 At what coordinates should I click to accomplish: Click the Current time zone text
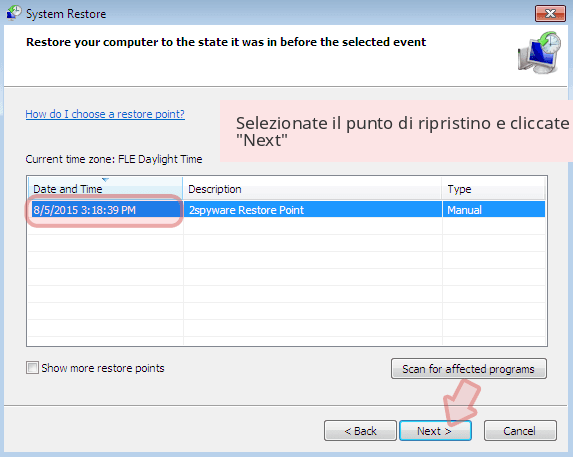[x=114, y=159]
